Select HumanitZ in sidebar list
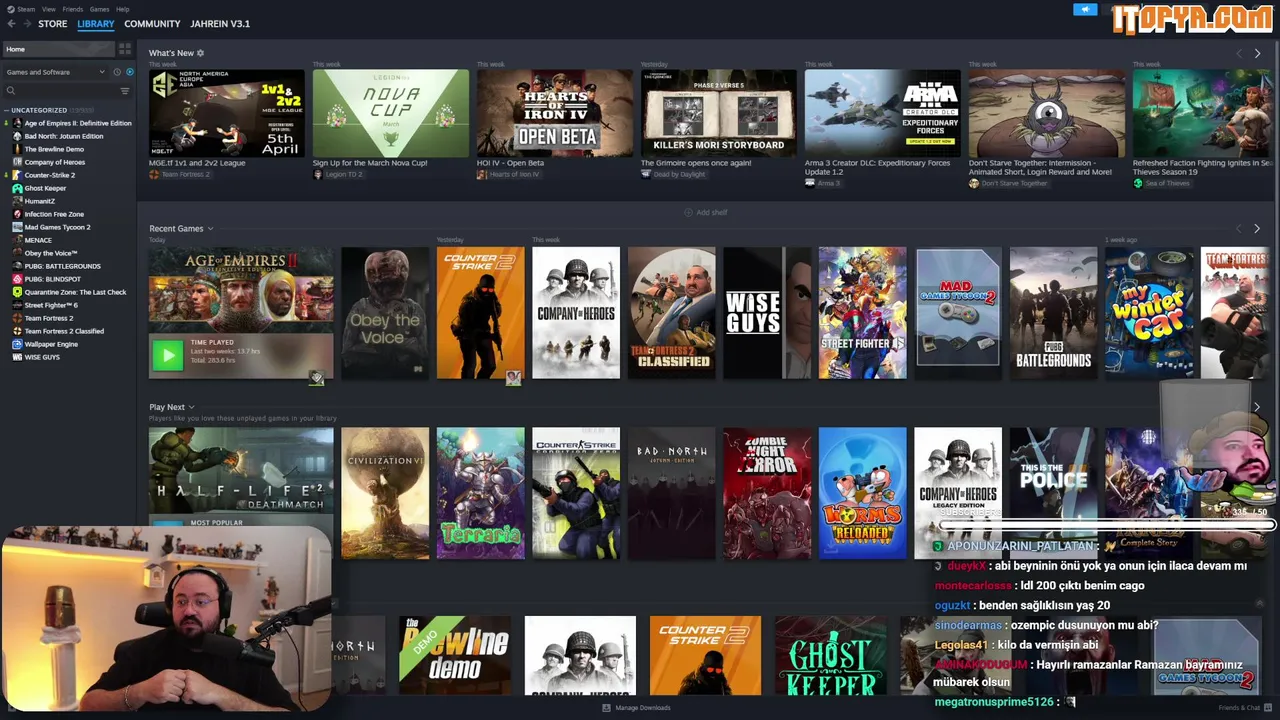 tap(40, 201)
